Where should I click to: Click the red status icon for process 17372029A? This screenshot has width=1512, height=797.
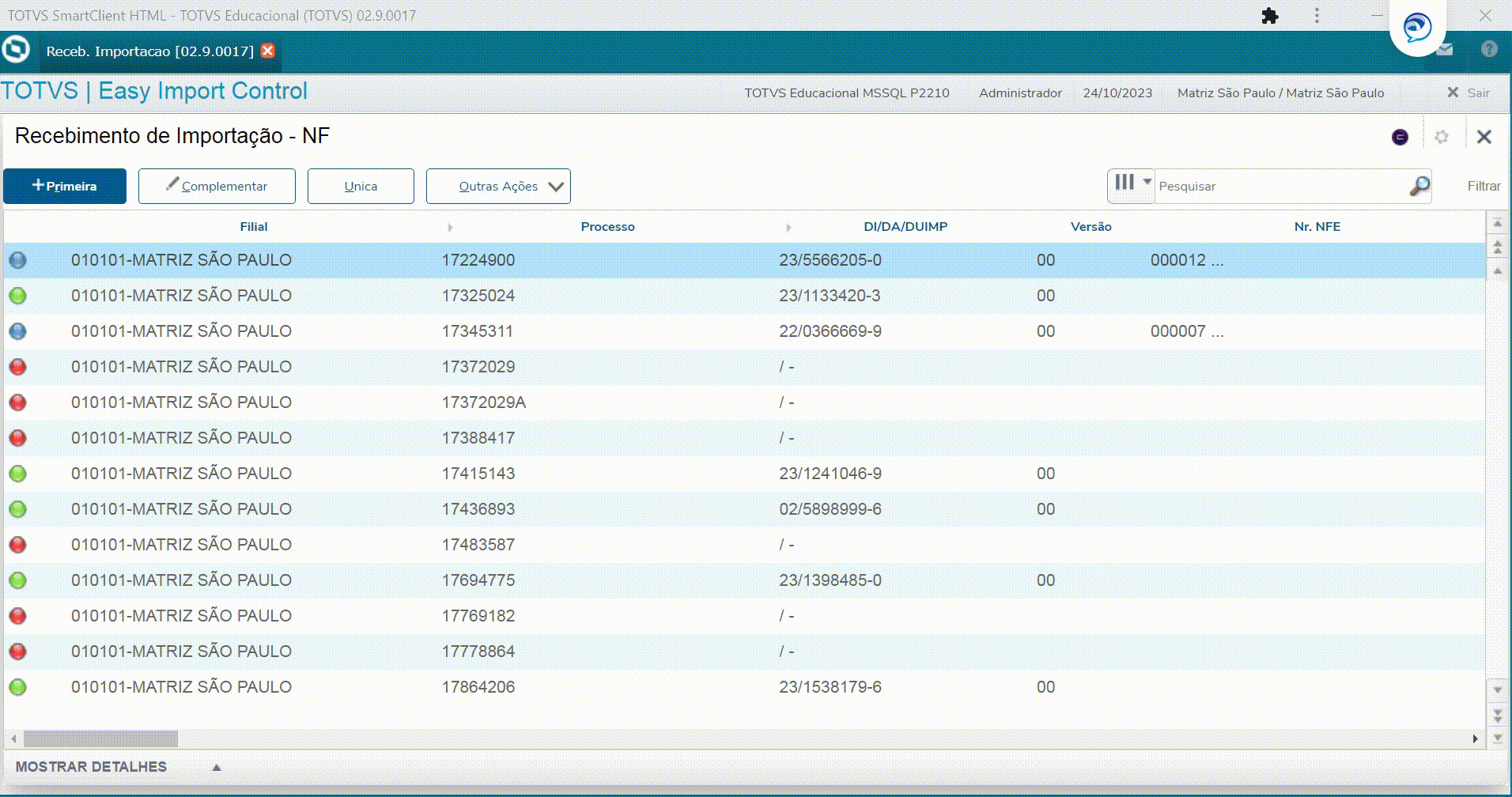17,402
